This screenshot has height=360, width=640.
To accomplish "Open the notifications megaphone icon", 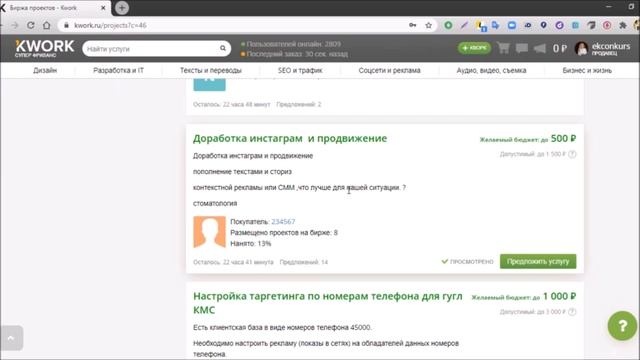I will click(540, 48).
